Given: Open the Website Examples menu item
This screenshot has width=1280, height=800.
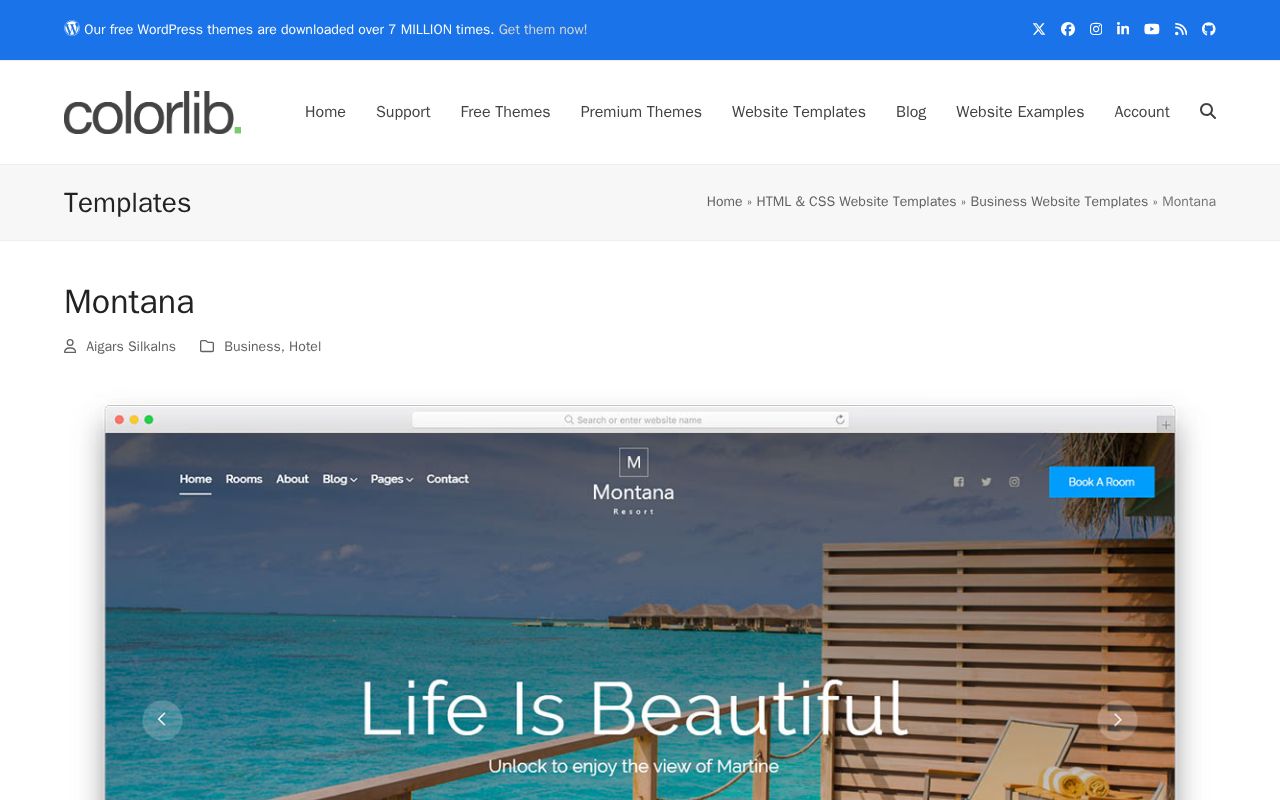Looking at the screenshot, I should point(1020,112).
